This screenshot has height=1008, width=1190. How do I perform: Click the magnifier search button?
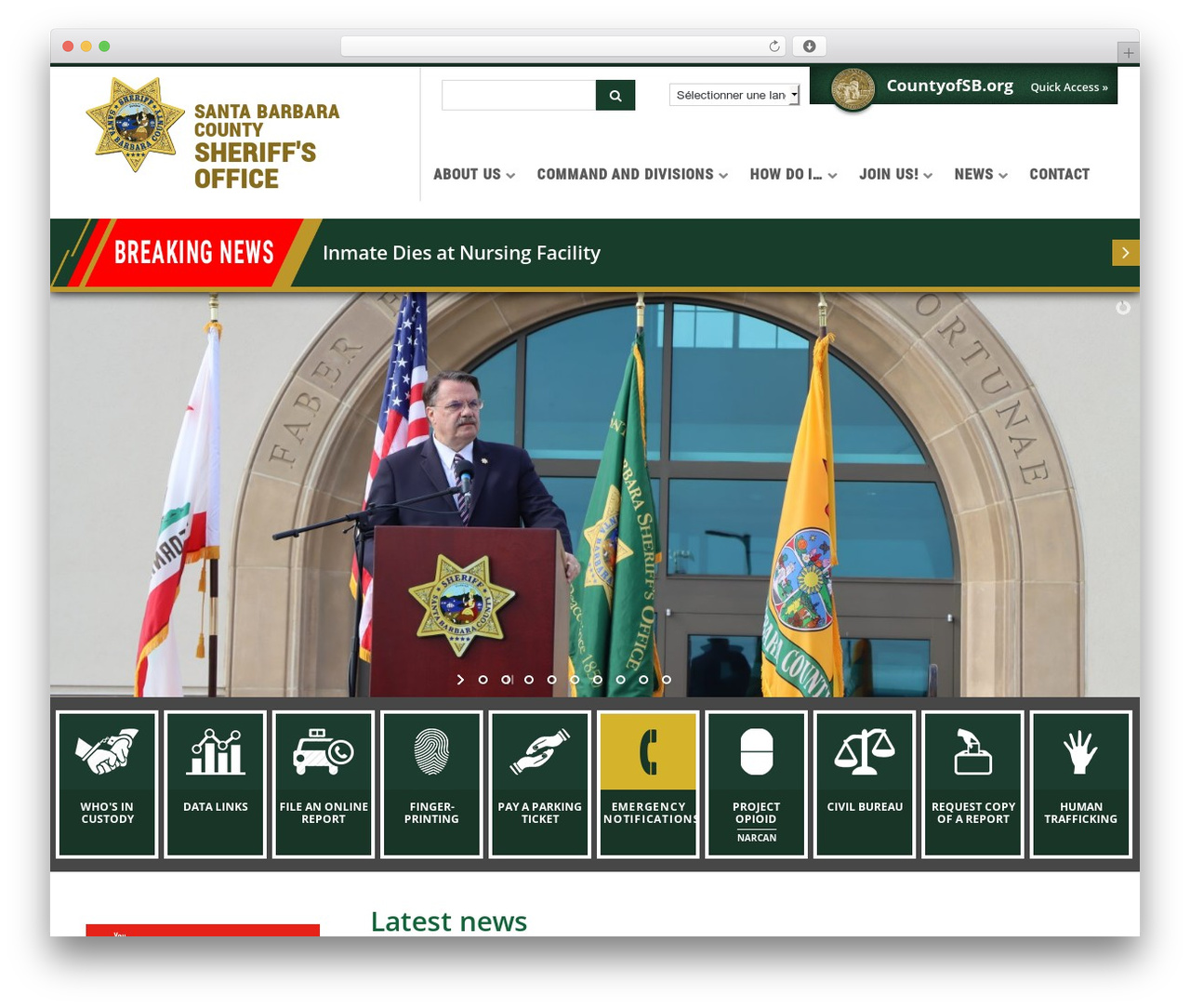click(615, 95)
